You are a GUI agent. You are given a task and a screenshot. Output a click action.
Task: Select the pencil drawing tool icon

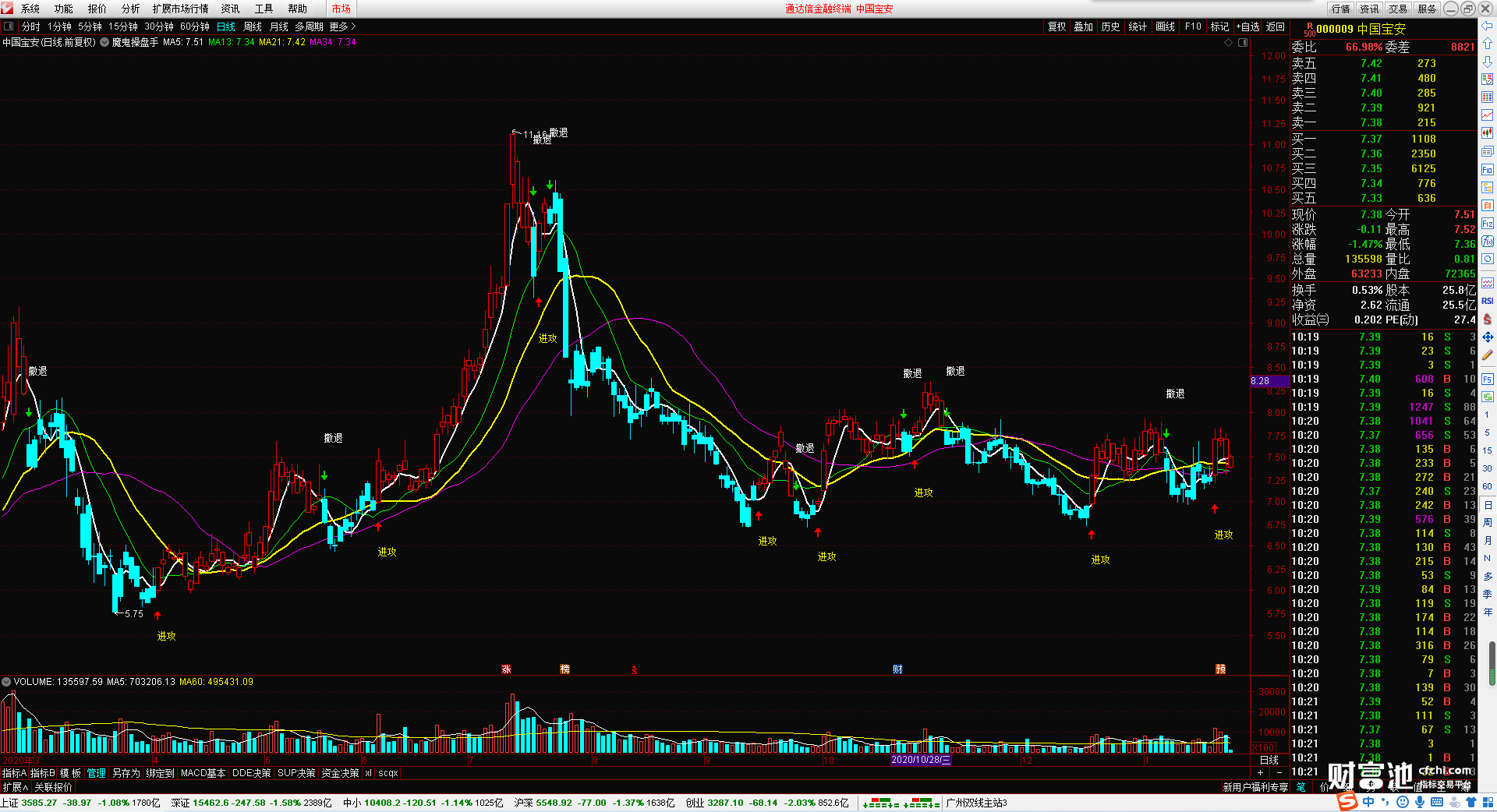[x=1487, y=355]
